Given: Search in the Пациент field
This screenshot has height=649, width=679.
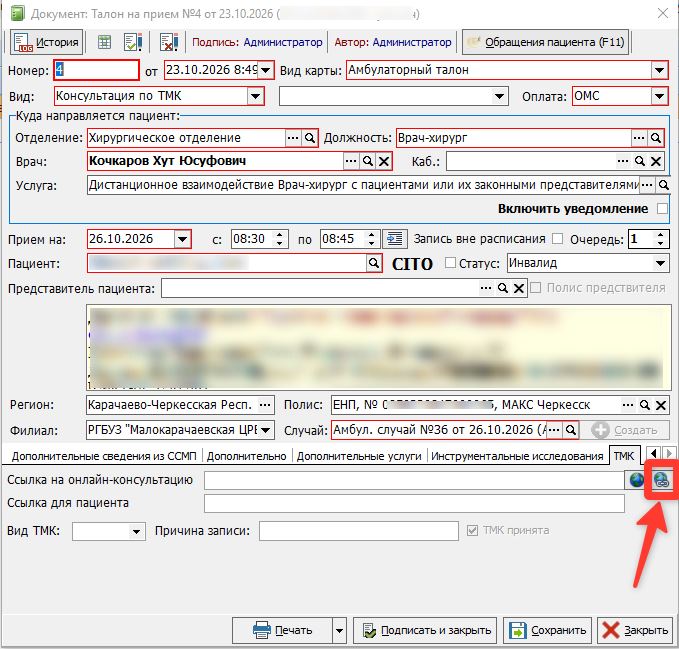Looking at the screenshot, I should tap(373, 263).
